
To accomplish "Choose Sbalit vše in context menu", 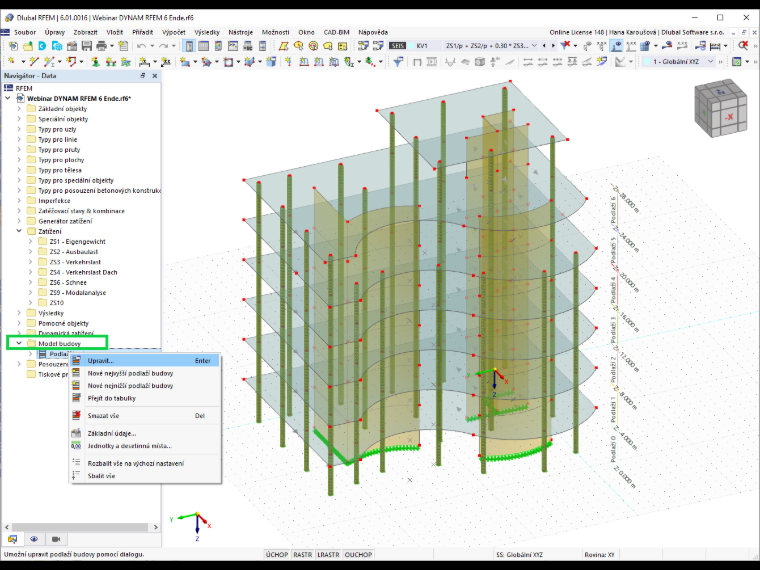I will (145, 476).
